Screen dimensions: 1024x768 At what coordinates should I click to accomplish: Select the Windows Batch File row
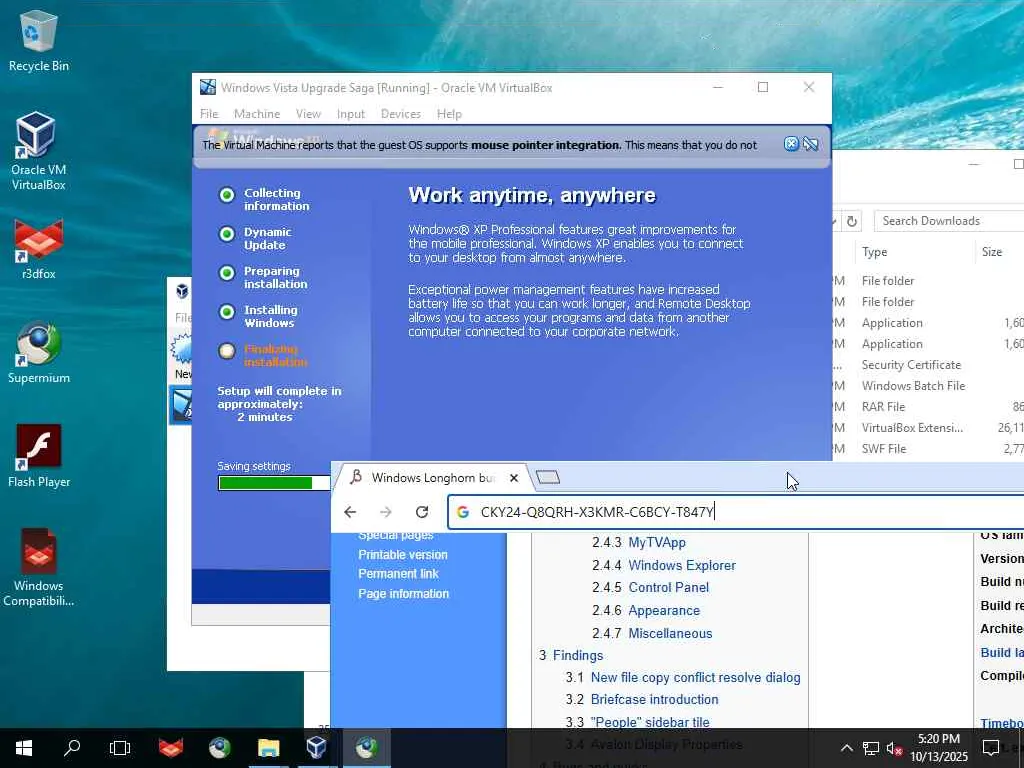coord(928,386)
